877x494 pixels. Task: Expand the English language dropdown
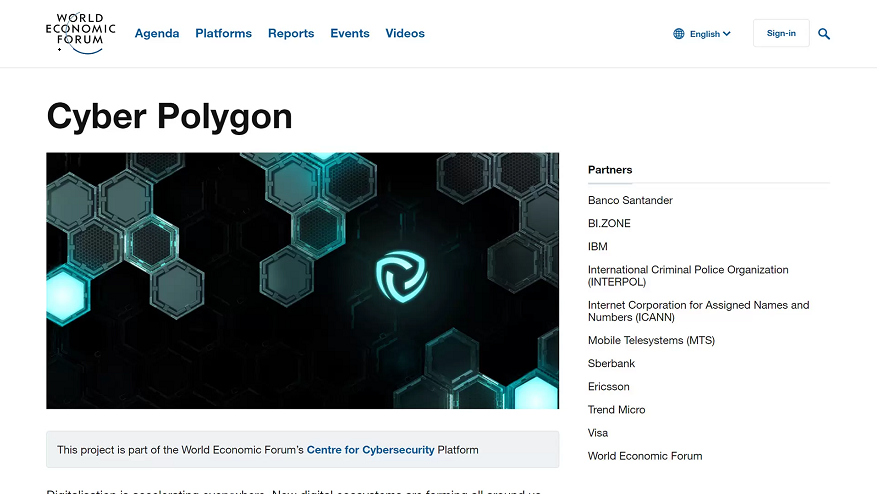pyautogui.click(x=710, y=34)
